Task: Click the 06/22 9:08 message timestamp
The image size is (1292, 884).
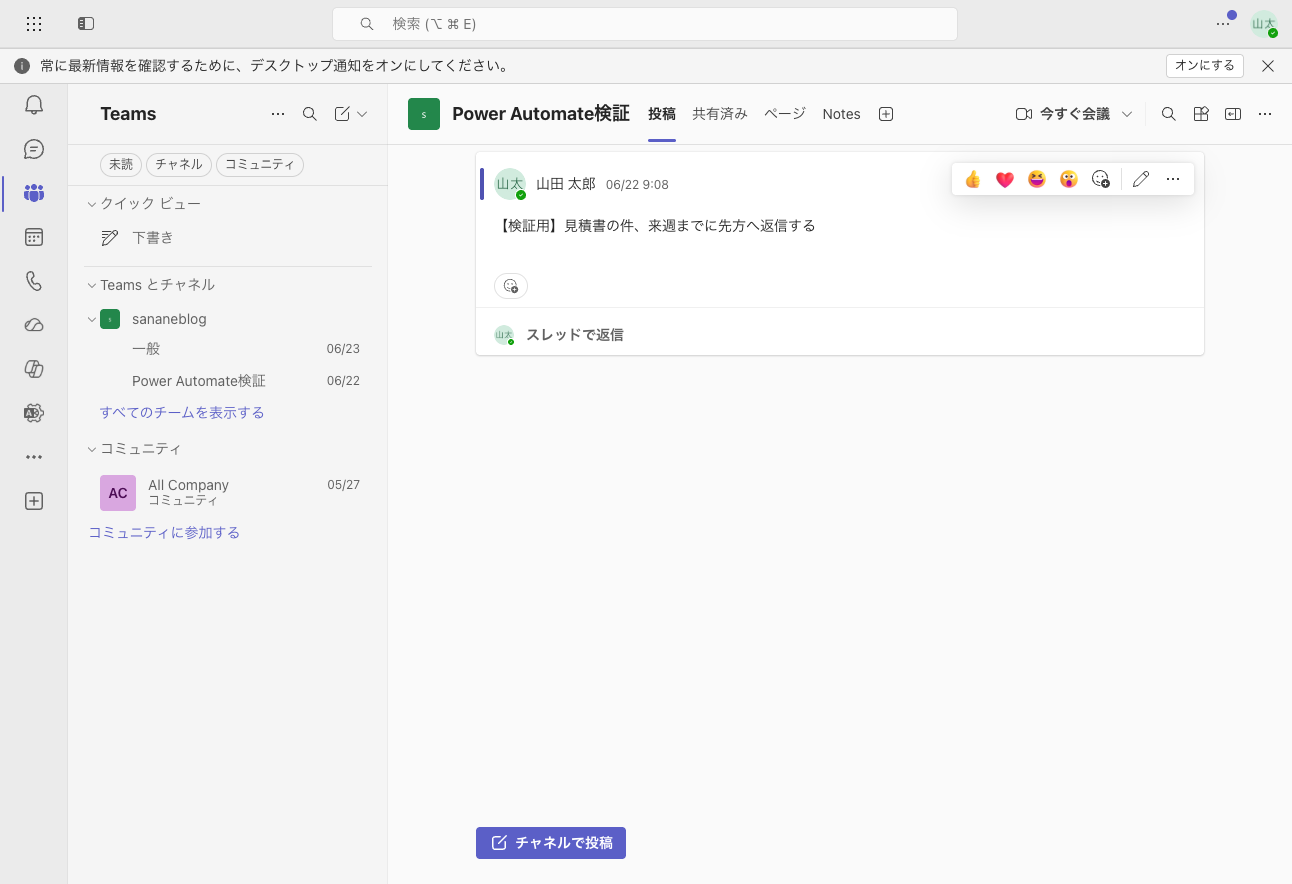Action: [637, 185]
